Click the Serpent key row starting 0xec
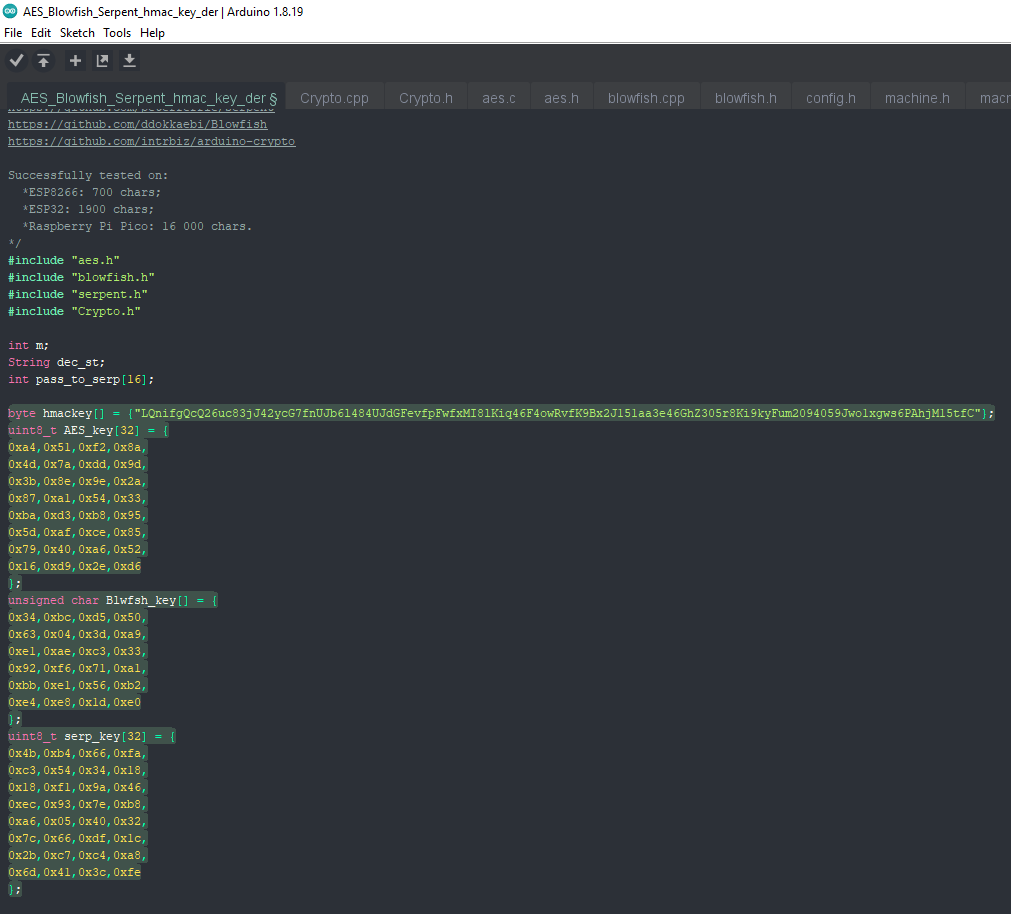Screen dimensions: 1011x914 click(77, 804)
